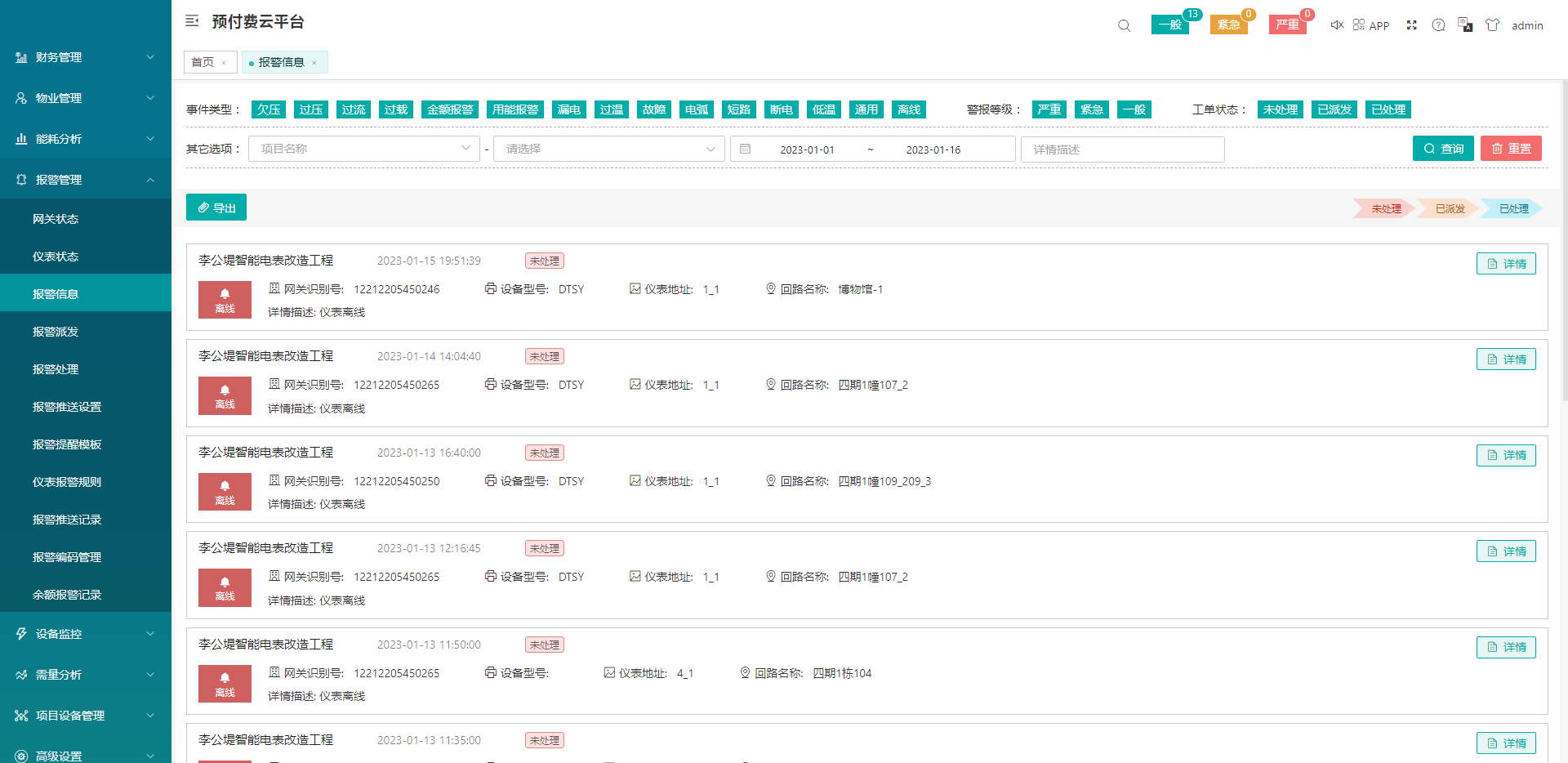Toggle the 已处理 work order status filter
The width and height of the screenshot is (1568, 763).
(x=1388, y=109)
